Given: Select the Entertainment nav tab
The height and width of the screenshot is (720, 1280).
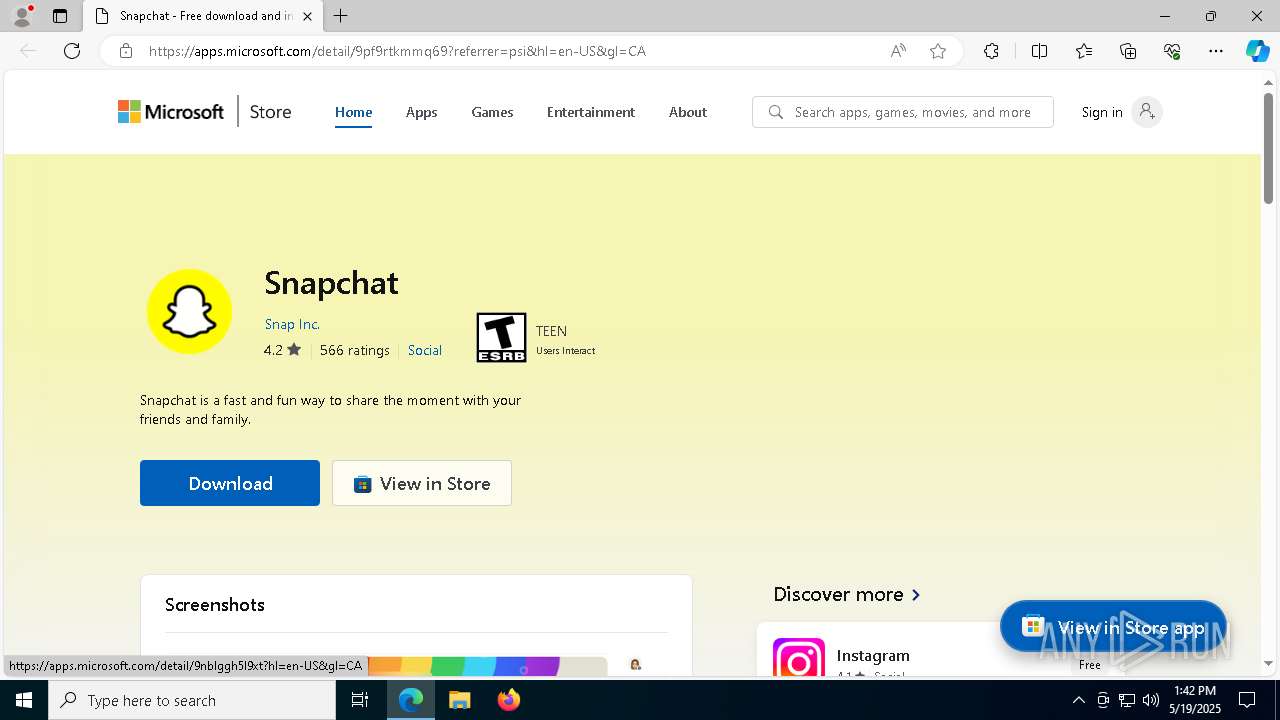Looking at the screenshot, I should [590, 112].
